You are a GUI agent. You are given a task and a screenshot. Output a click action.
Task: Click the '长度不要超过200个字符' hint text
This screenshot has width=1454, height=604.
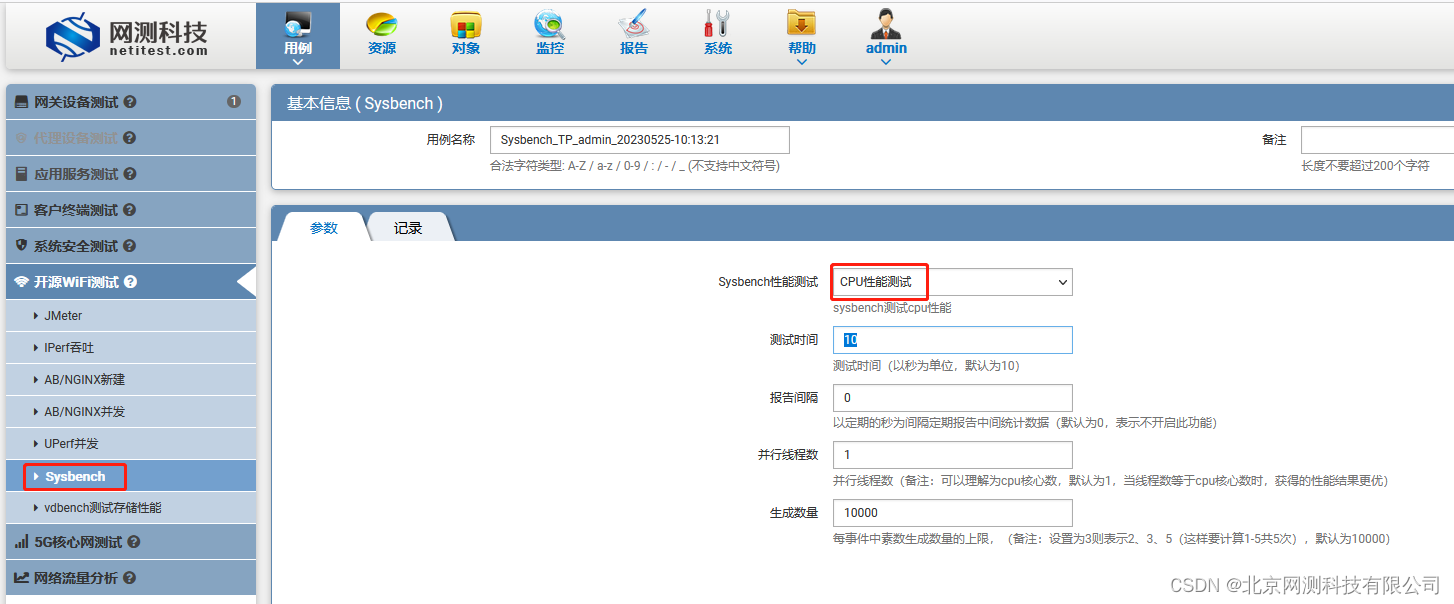coord(1365,166)
